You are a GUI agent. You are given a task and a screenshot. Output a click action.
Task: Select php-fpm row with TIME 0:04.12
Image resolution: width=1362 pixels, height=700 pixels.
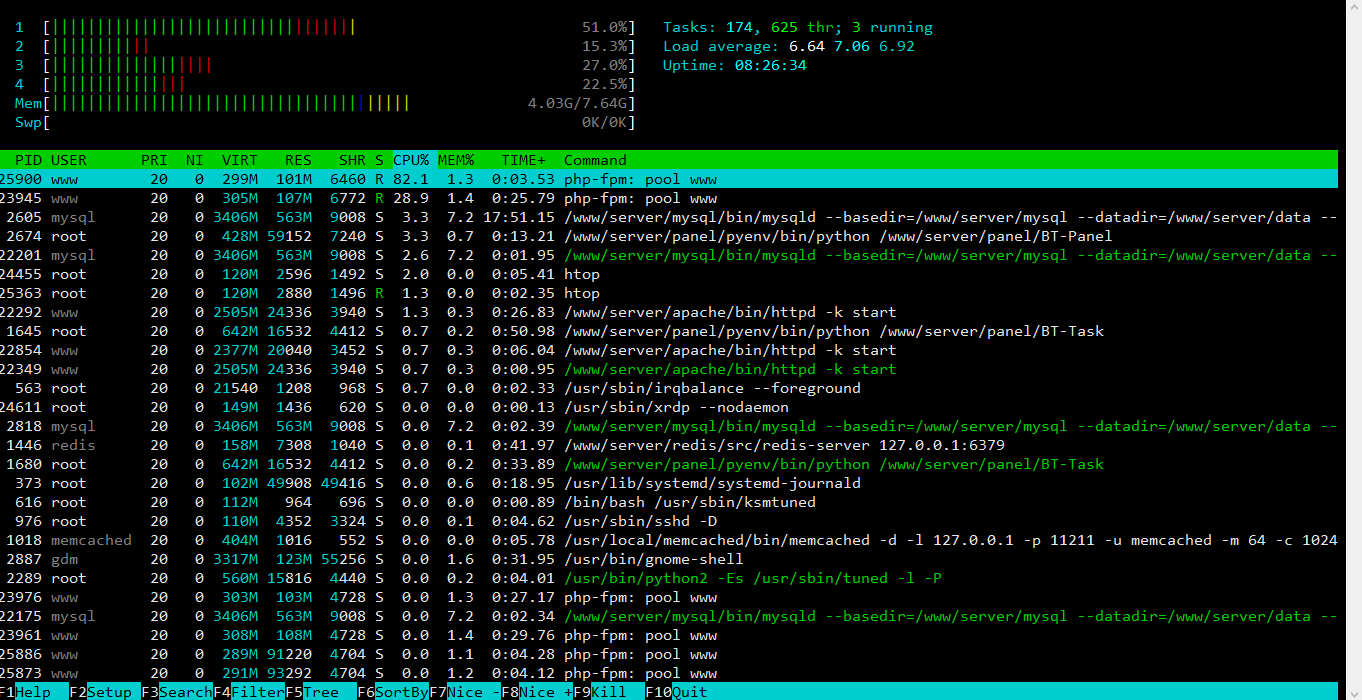669,673
